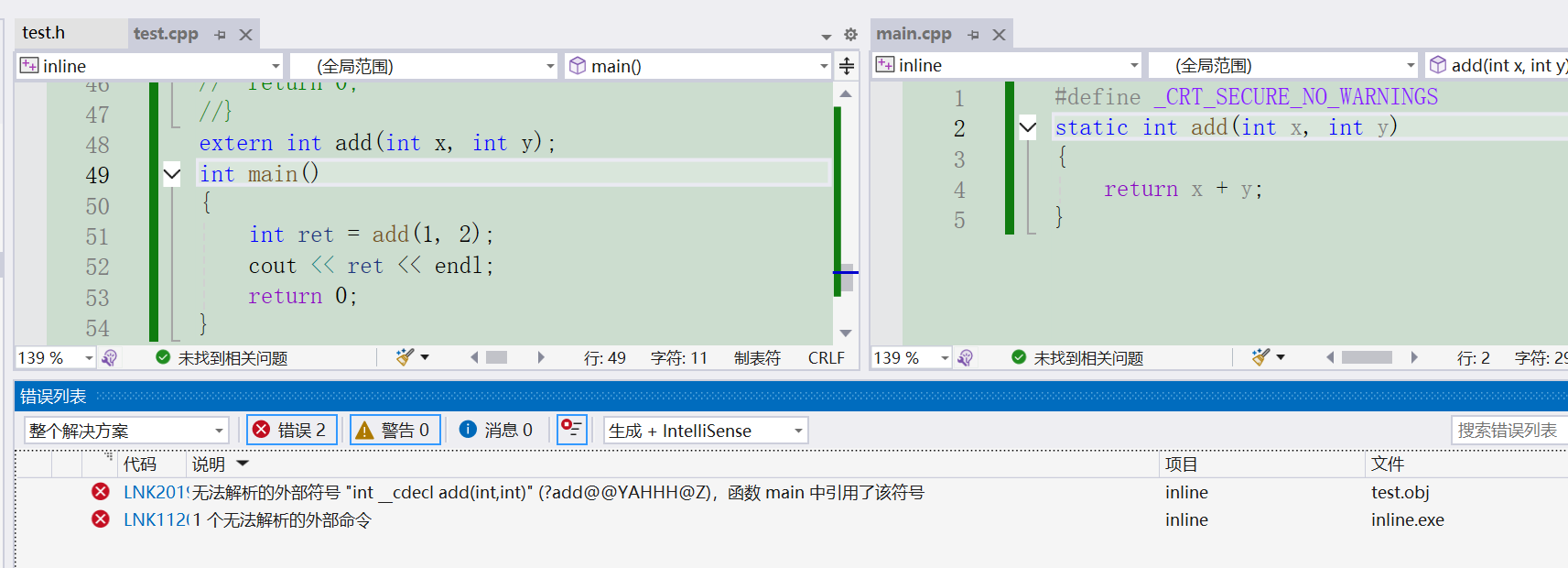Click the IntelliCode icon beside main.cpp zoom
The image size is (1568, 568).
(965, 357)
